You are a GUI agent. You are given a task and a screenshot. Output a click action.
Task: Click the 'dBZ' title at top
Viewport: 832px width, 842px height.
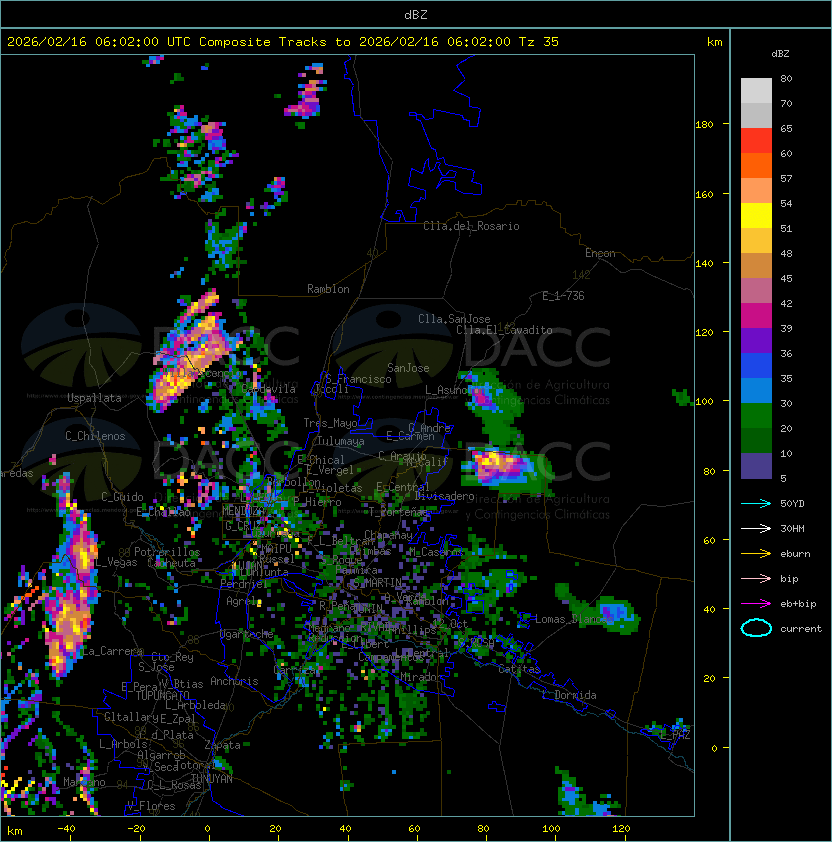416,14
